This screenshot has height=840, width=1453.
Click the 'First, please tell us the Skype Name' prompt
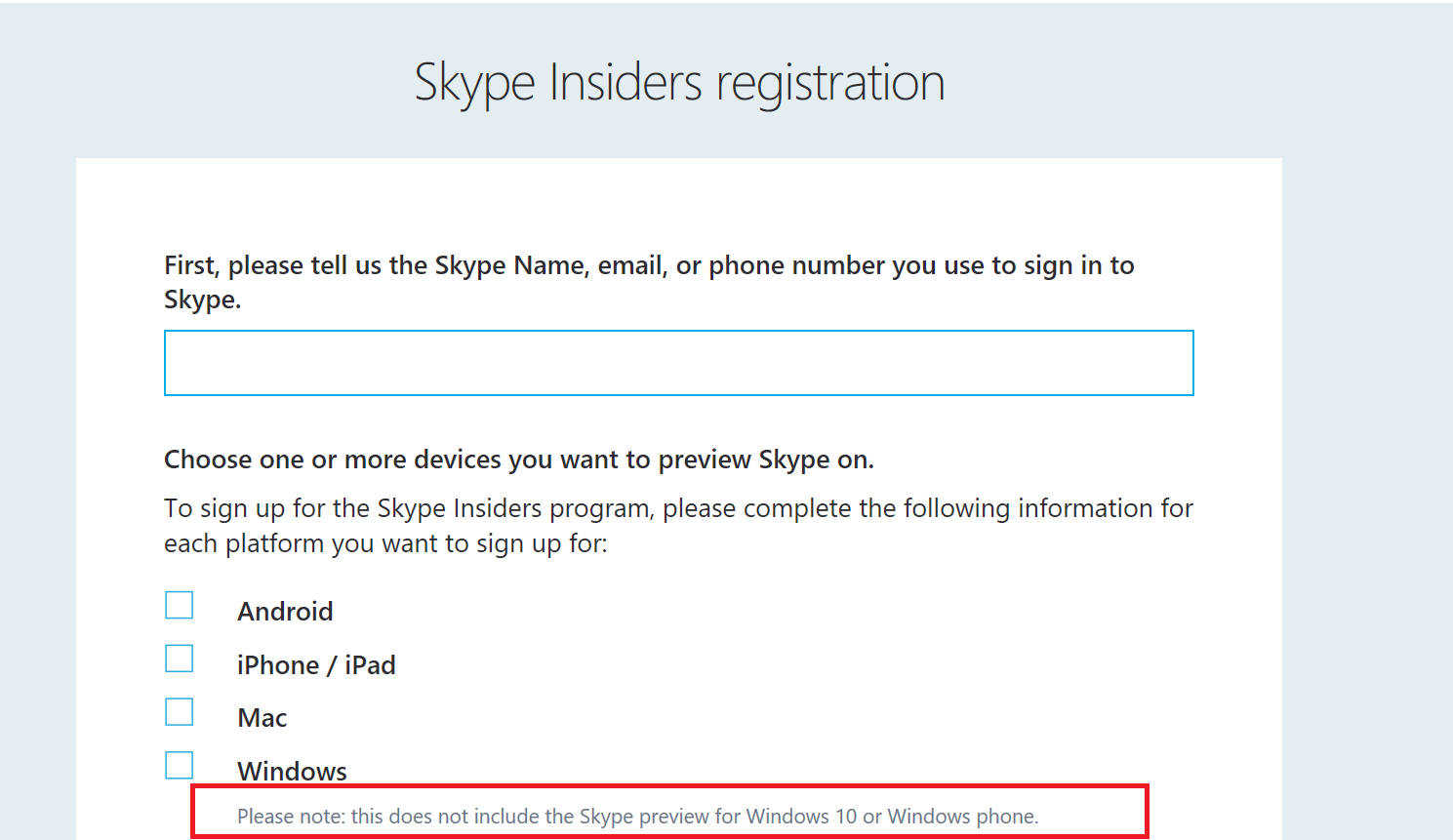pyautogui.click(x=649, y=282)
